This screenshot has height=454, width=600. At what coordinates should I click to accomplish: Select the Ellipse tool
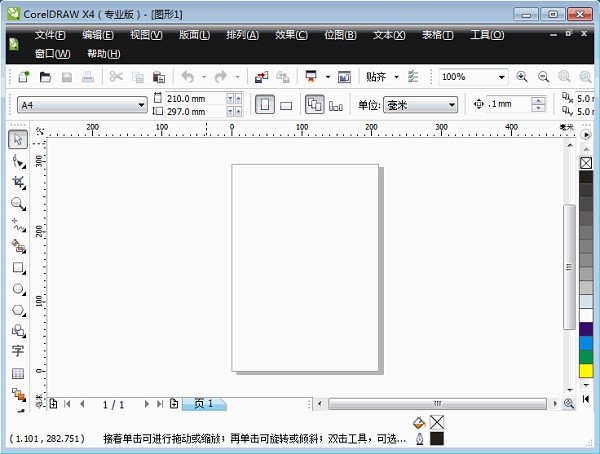(18, 289)
